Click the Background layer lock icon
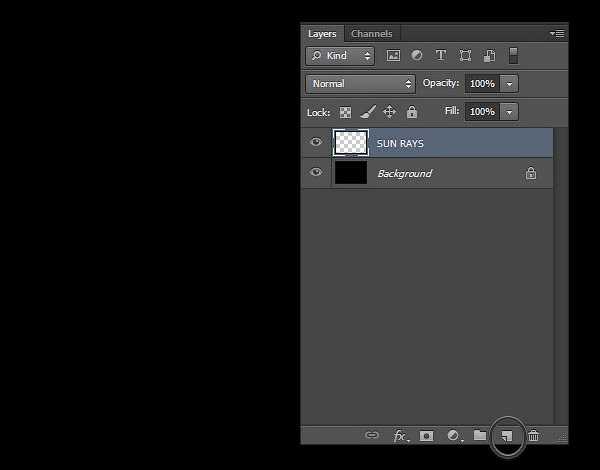600x470 pixels. coord(531,173)
